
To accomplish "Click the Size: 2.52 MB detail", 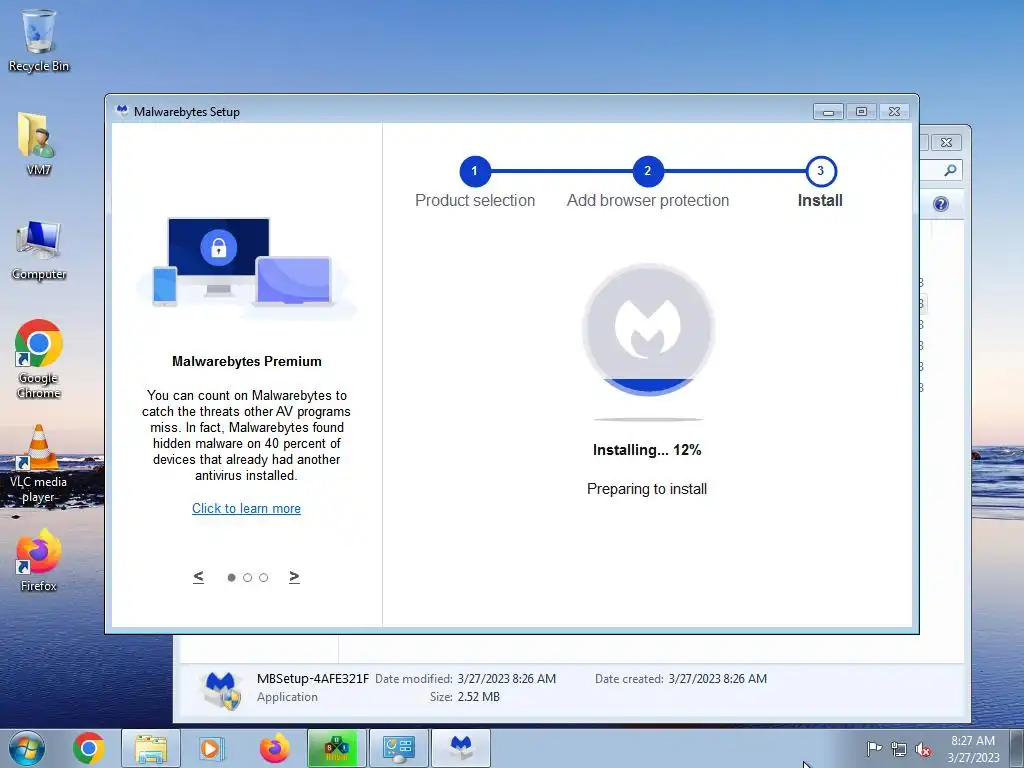I will tap(465, 697).
